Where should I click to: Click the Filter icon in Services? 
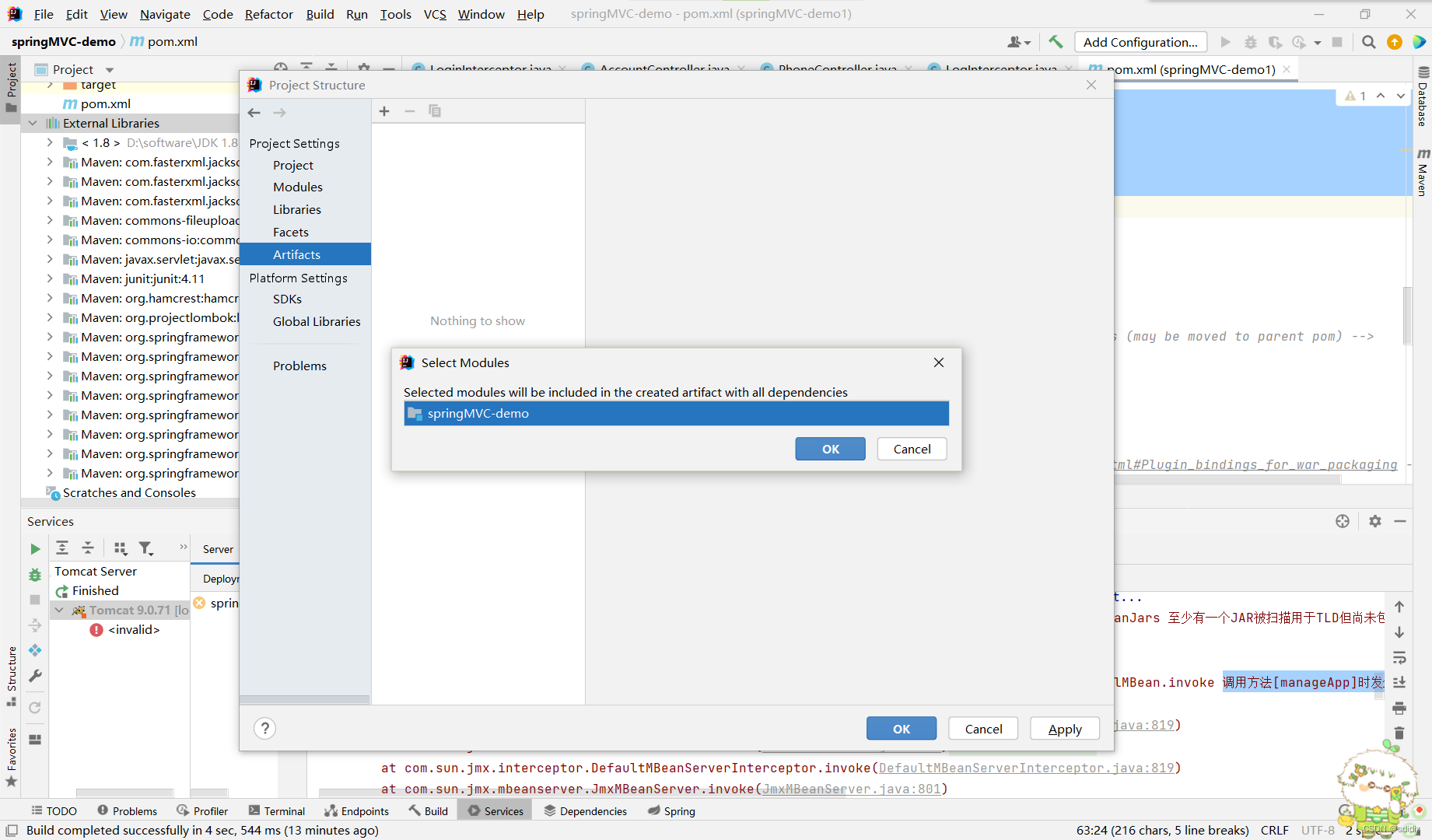[x=146, y=548]
